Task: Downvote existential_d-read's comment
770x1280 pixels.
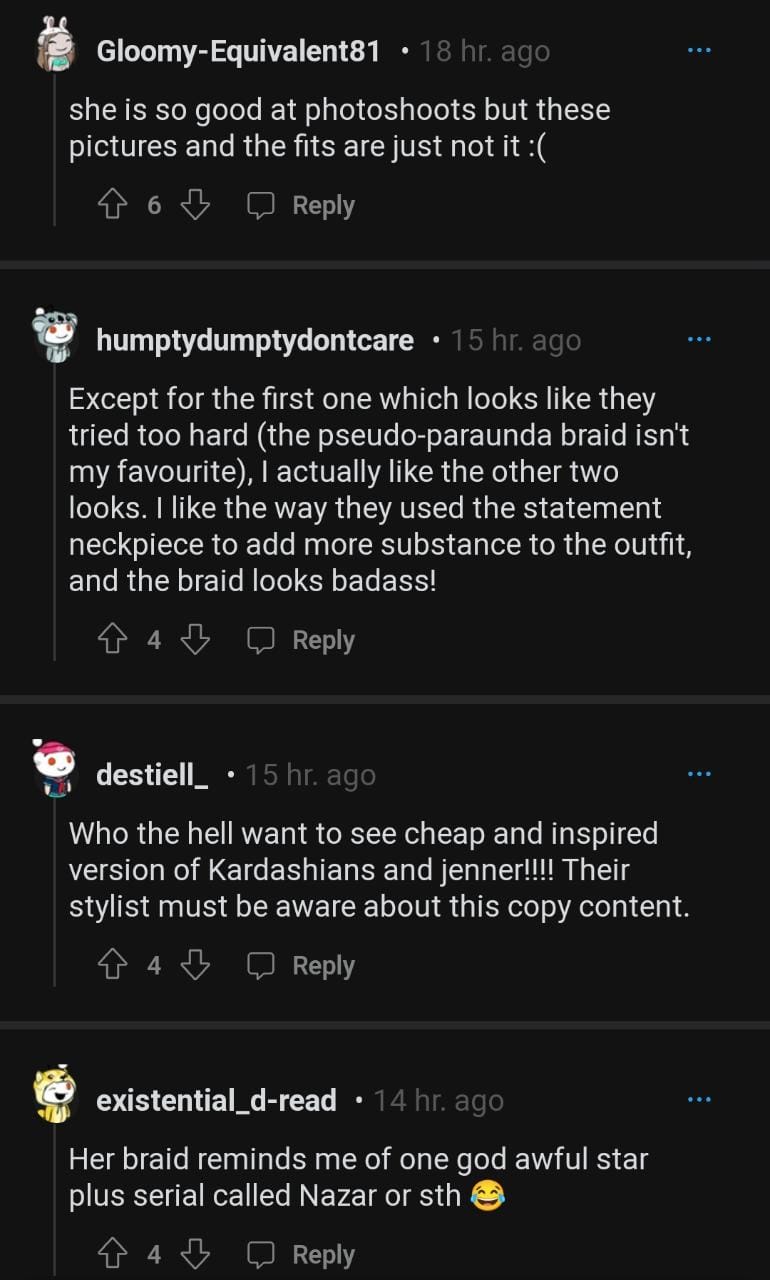Action: pyautogui.click(x=196, y=1254)
